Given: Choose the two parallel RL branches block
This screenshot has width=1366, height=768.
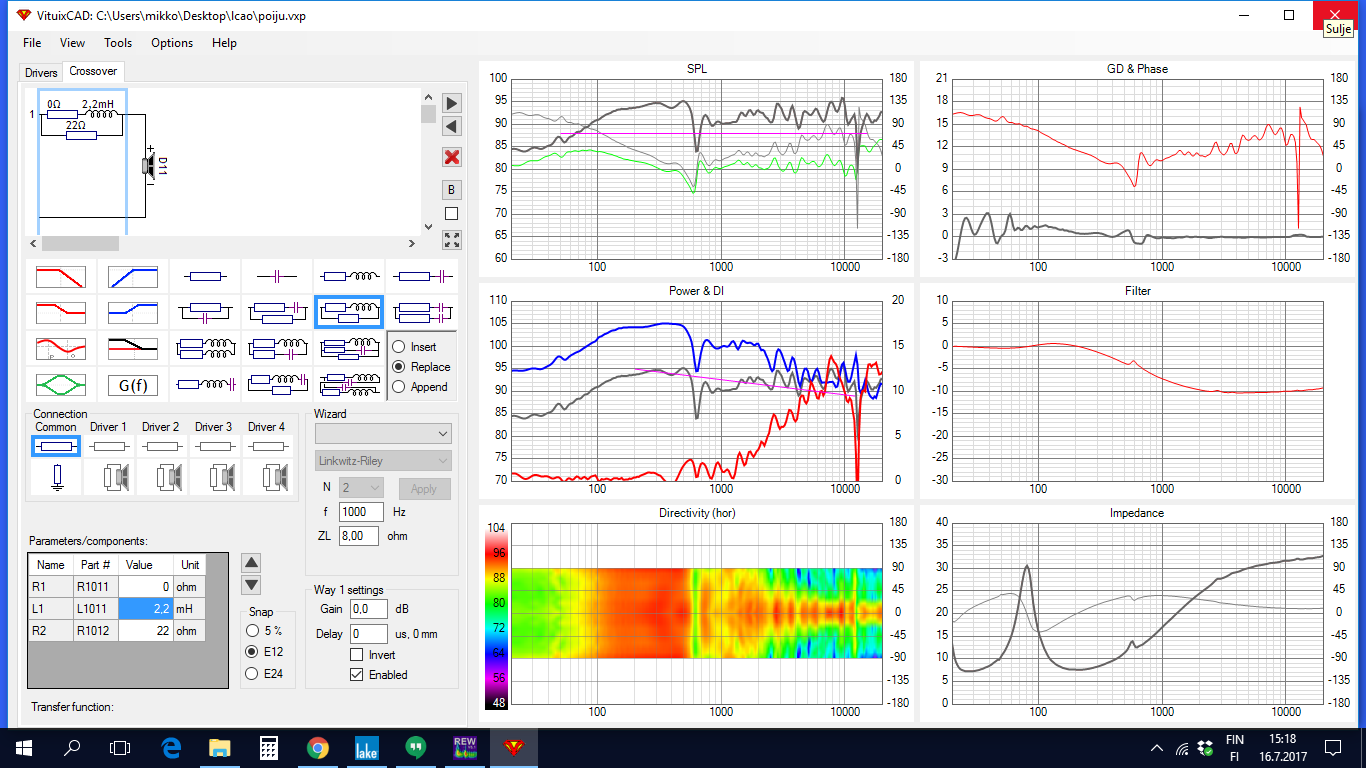Looking at the screenshot, I should 205,348.
